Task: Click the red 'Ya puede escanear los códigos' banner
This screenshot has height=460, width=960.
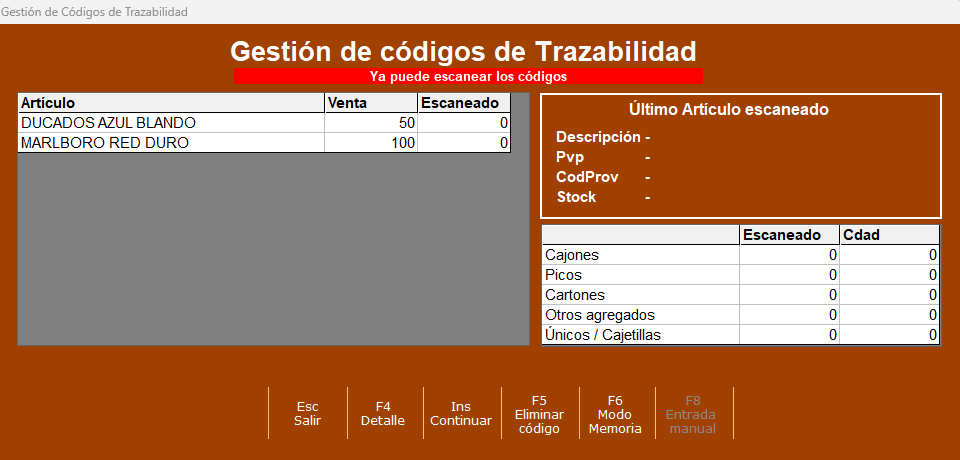Action: pos(468,77)
